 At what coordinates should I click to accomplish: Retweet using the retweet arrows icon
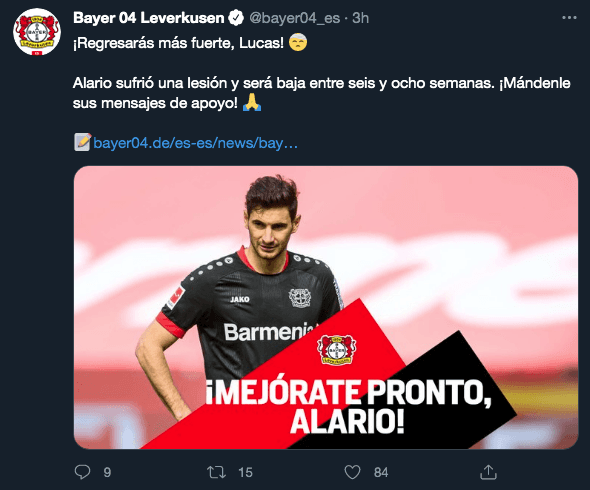[216, 472]
